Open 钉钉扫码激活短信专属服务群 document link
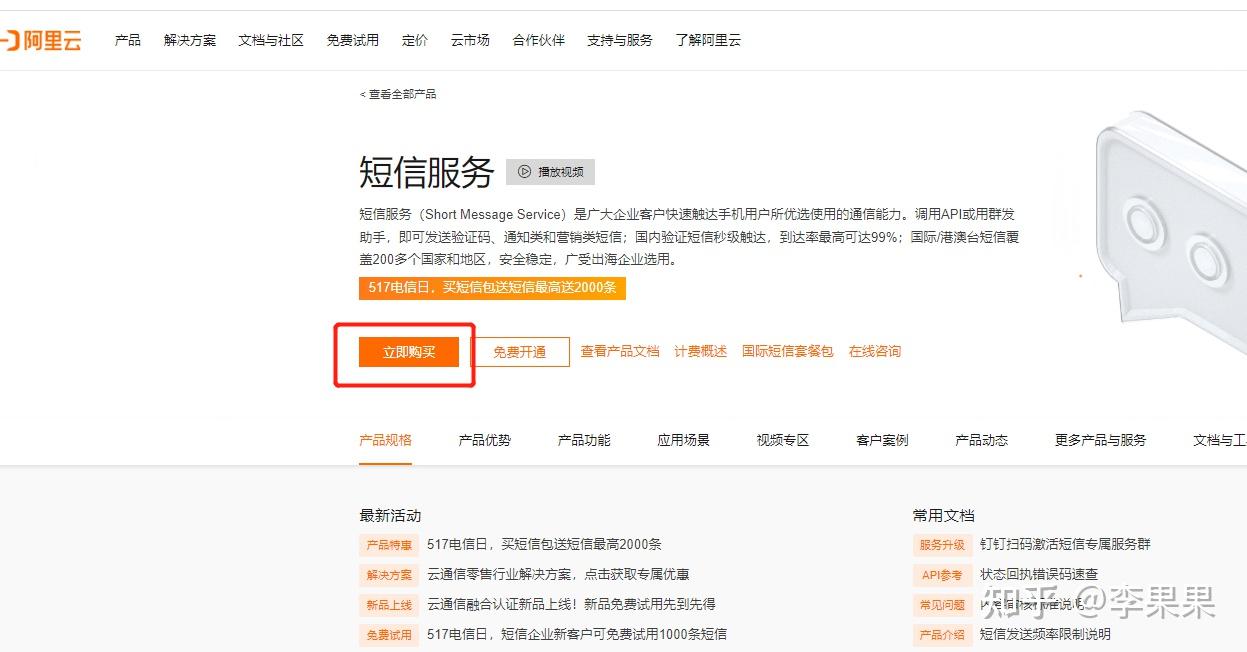The width and height of the screenshot is (1247, 652). [x=1065, y=545]
